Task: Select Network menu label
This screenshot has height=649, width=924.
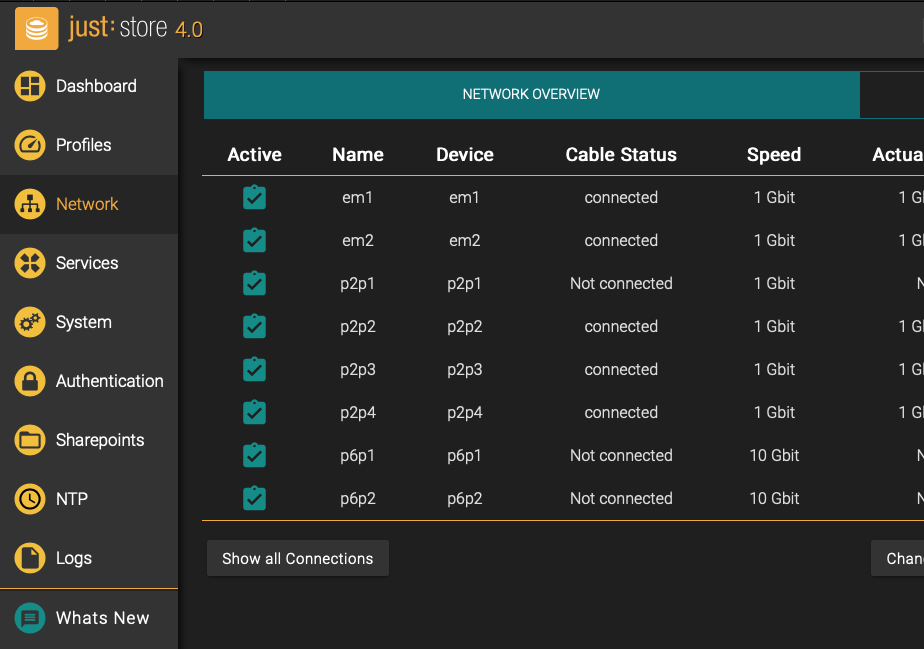Action: coord(87,204)
